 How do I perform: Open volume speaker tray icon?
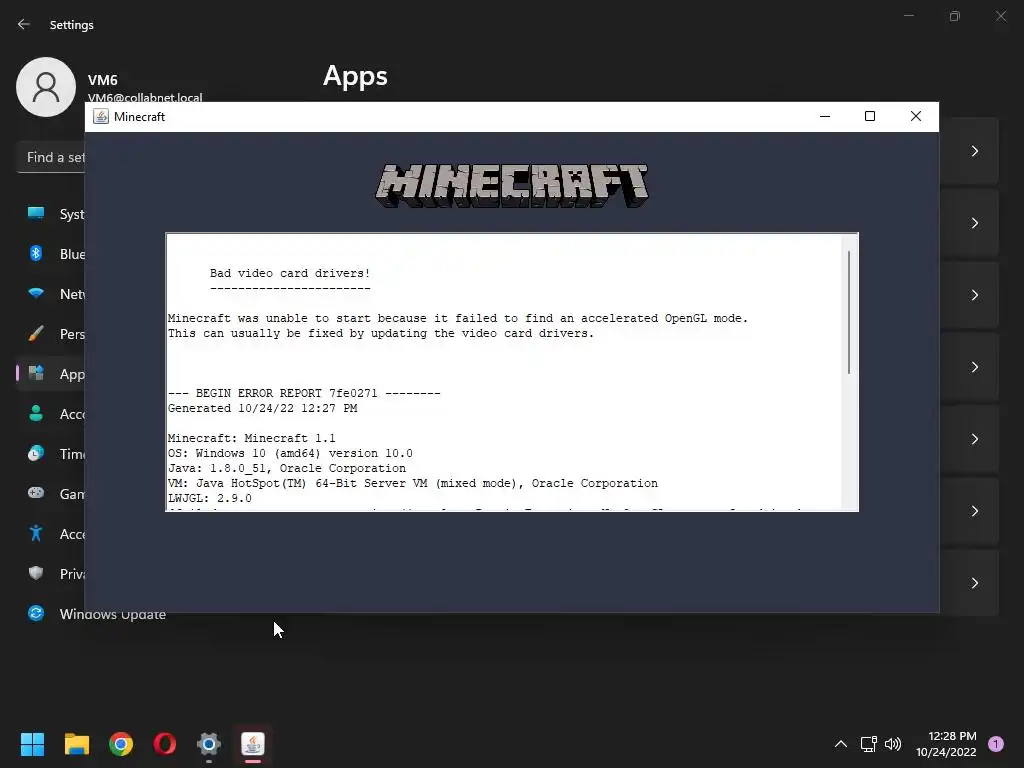[893, 744]
